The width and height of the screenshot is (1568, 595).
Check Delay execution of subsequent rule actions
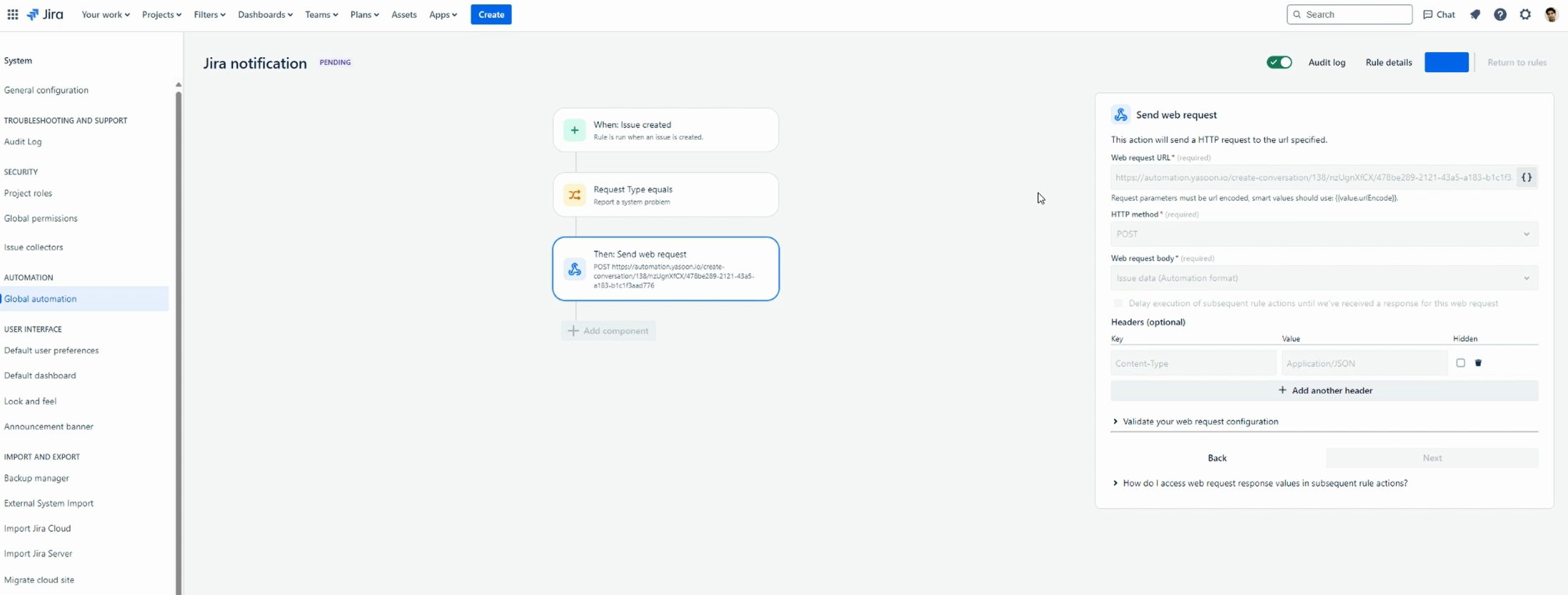click(1119, 303)
